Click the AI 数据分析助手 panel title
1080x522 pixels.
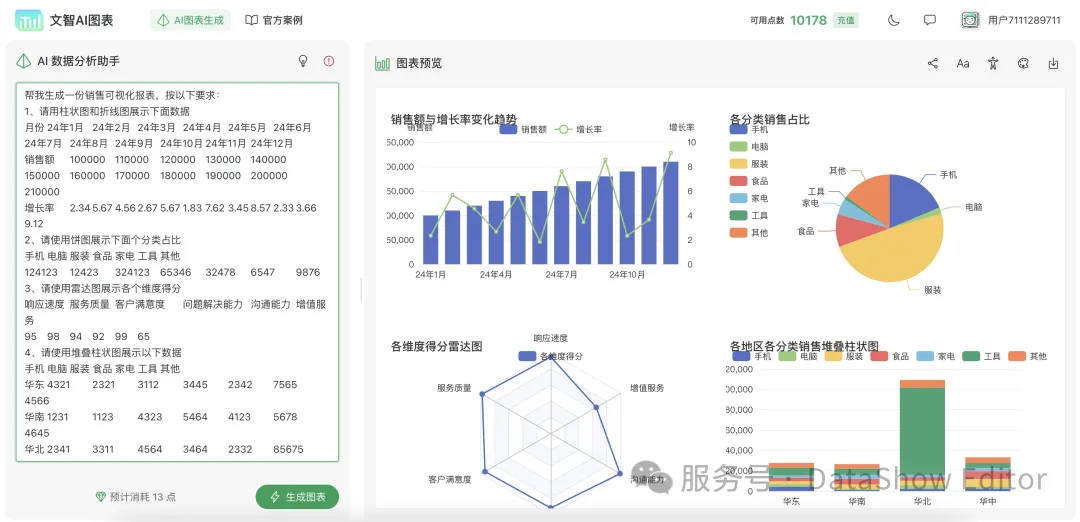[79, 61]
